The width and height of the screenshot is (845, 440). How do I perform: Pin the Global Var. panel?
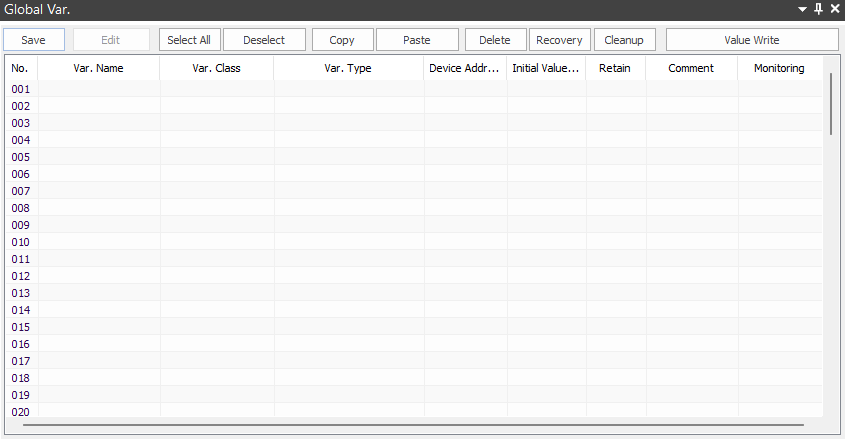point(819,9)
